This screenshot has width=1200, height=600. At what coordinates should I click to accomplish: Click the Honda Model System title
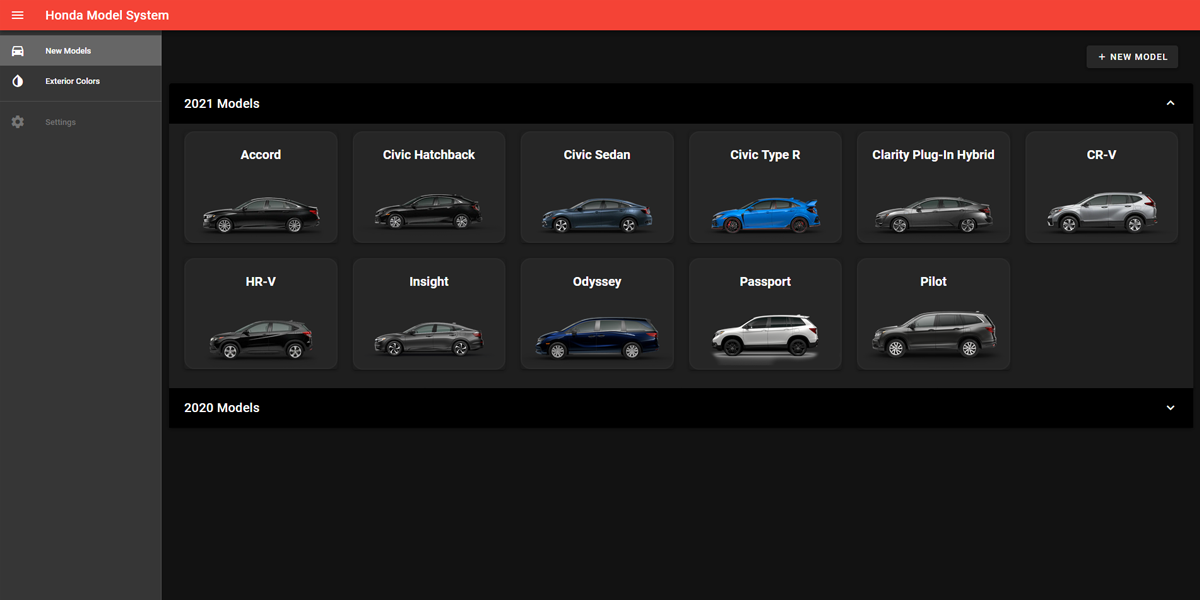tap(107, 15)
